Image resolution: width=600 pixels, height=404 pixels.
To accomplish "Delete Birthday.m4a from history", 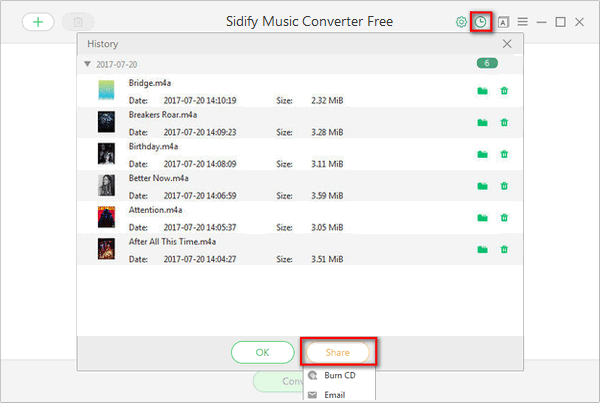I will pos(504,154).
